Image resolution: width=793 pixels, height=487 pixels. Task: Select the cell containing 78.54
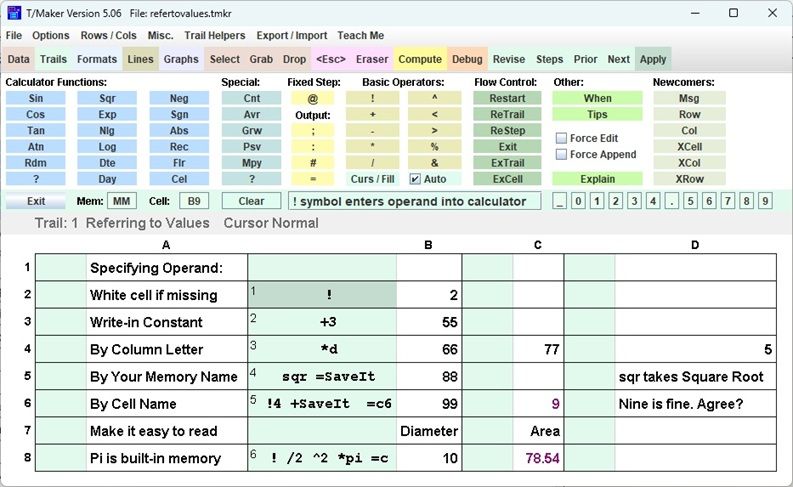coord(538,458)
